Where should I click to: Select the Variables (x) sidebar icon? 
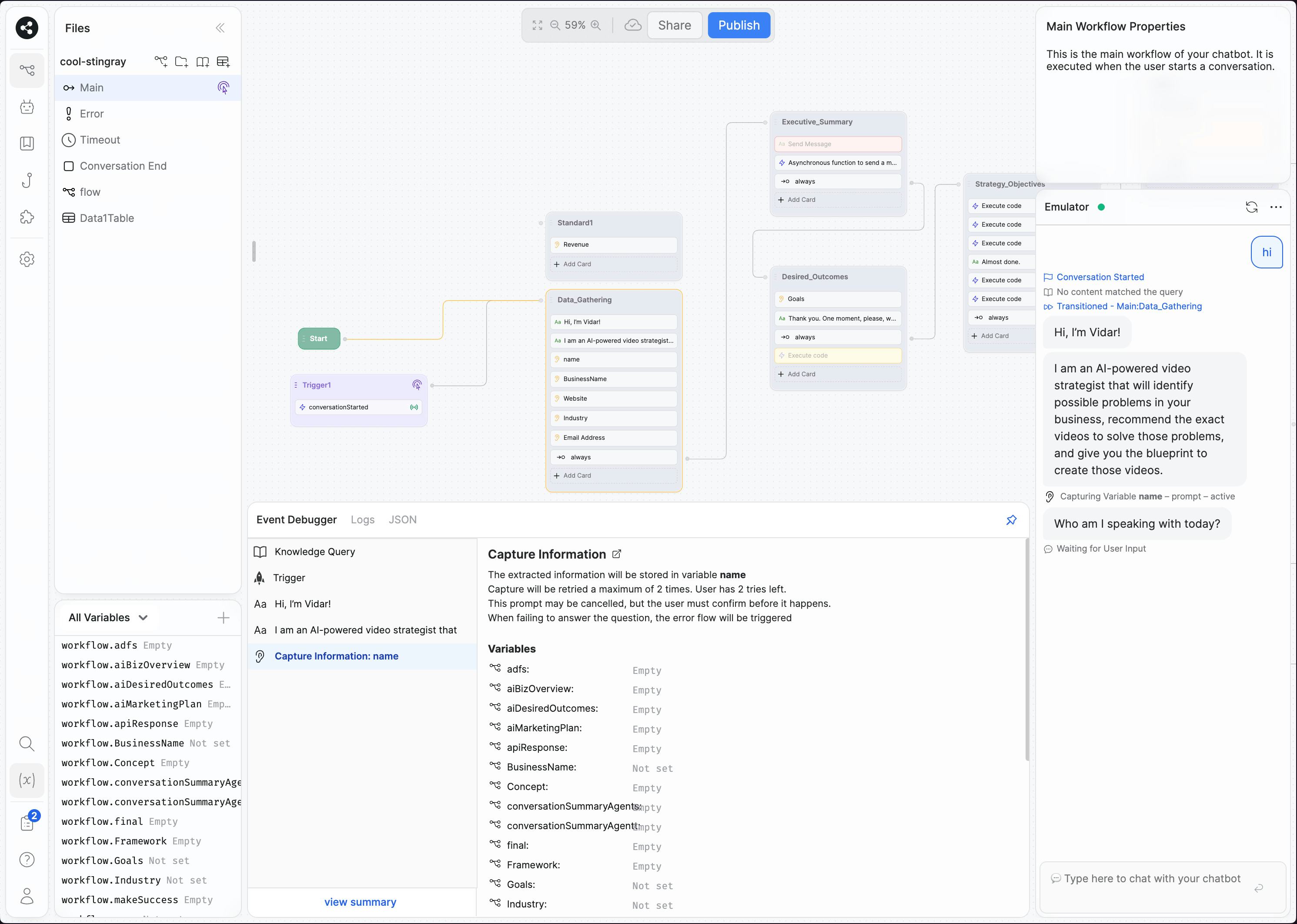tap(27, 780)
